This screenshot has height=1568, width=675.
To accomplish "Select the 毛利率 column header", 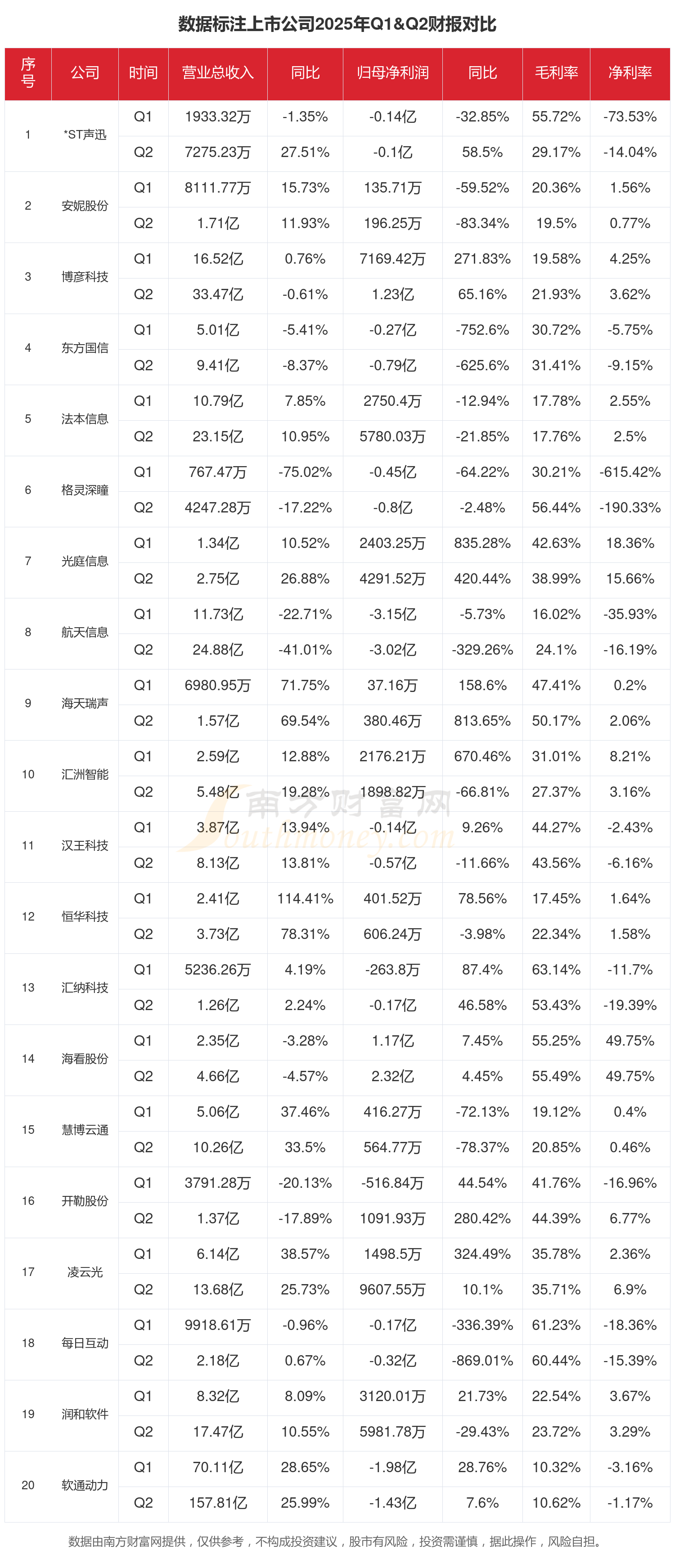I will point(556,73).
